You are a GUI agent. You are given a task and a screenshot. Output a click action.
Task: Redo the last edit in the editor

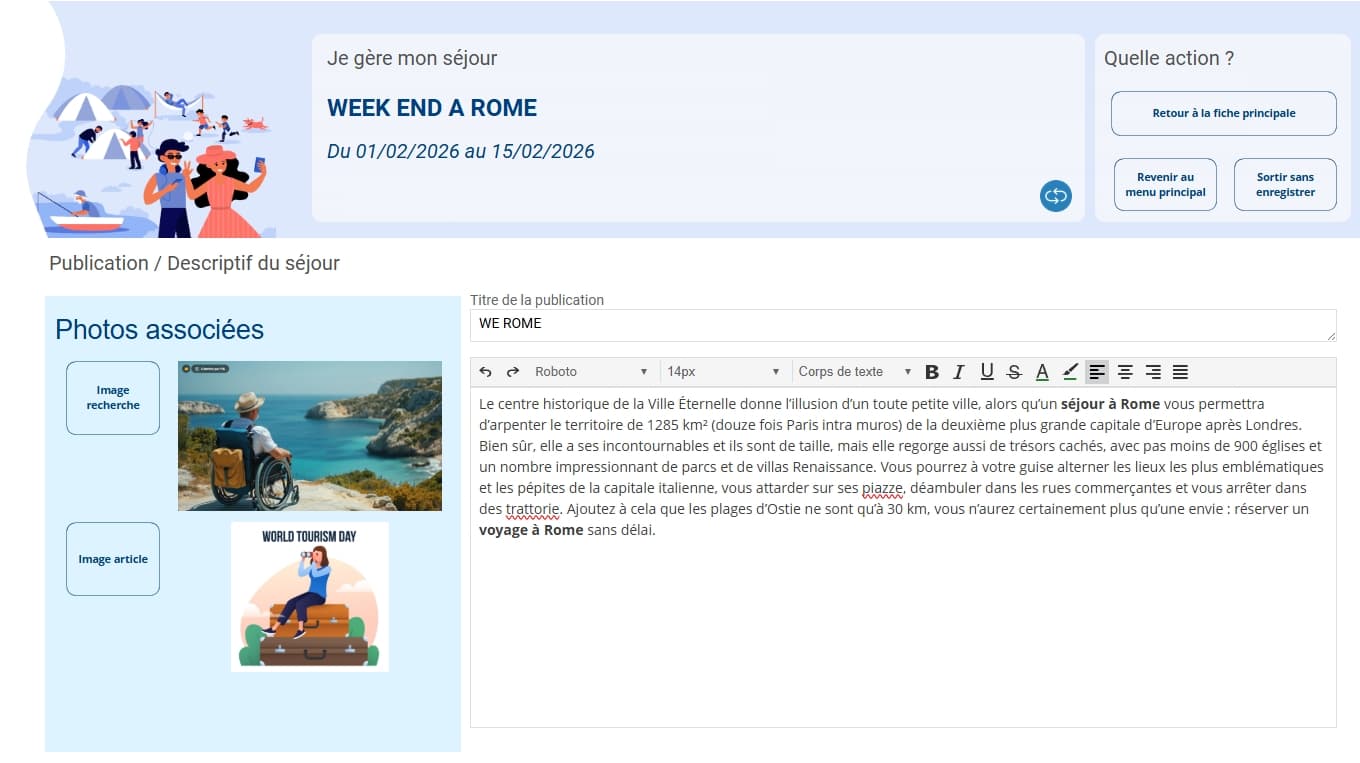coord(513,372)
